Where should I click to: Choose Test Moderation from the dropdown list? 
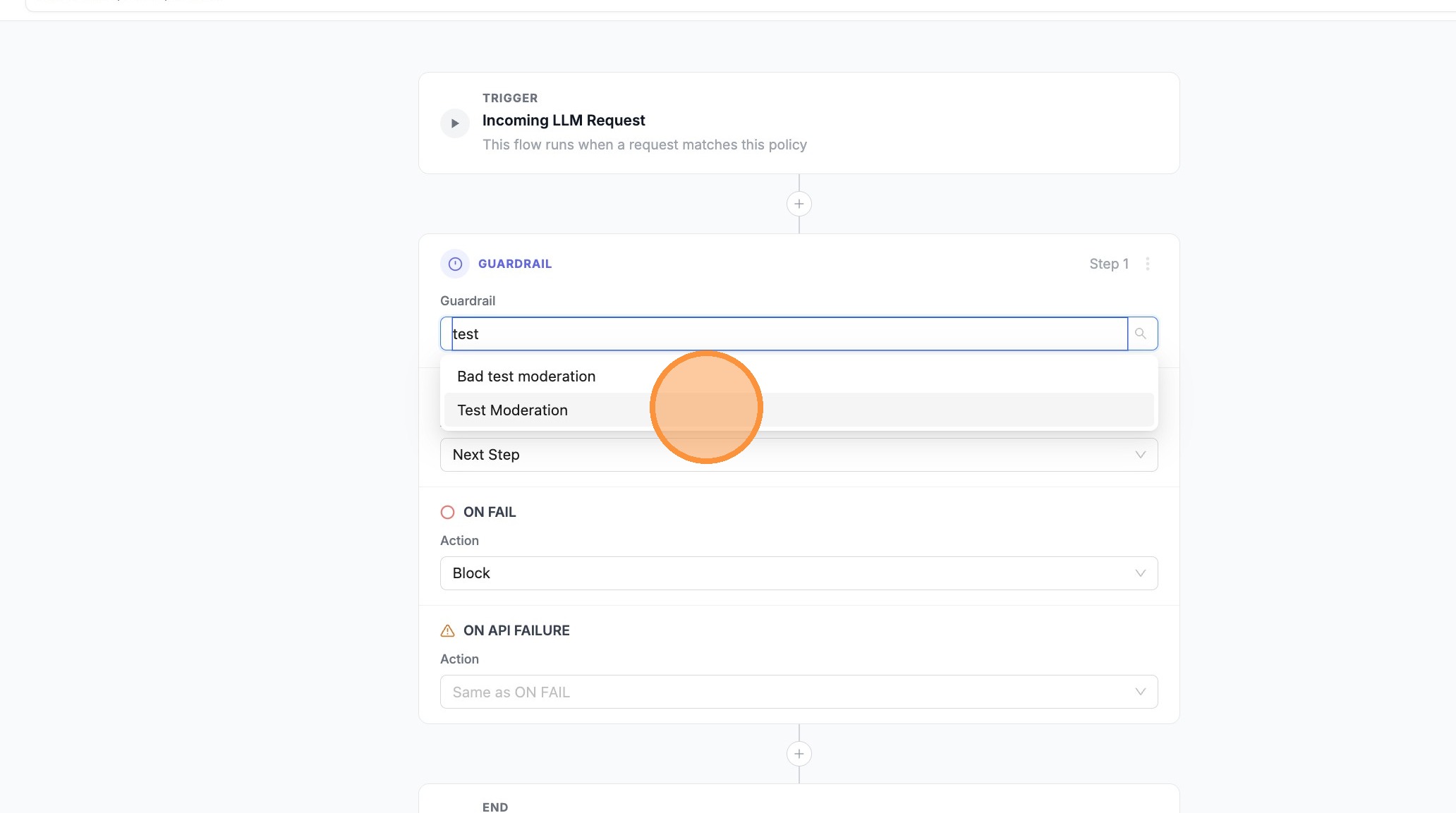(x=513, y=410)
